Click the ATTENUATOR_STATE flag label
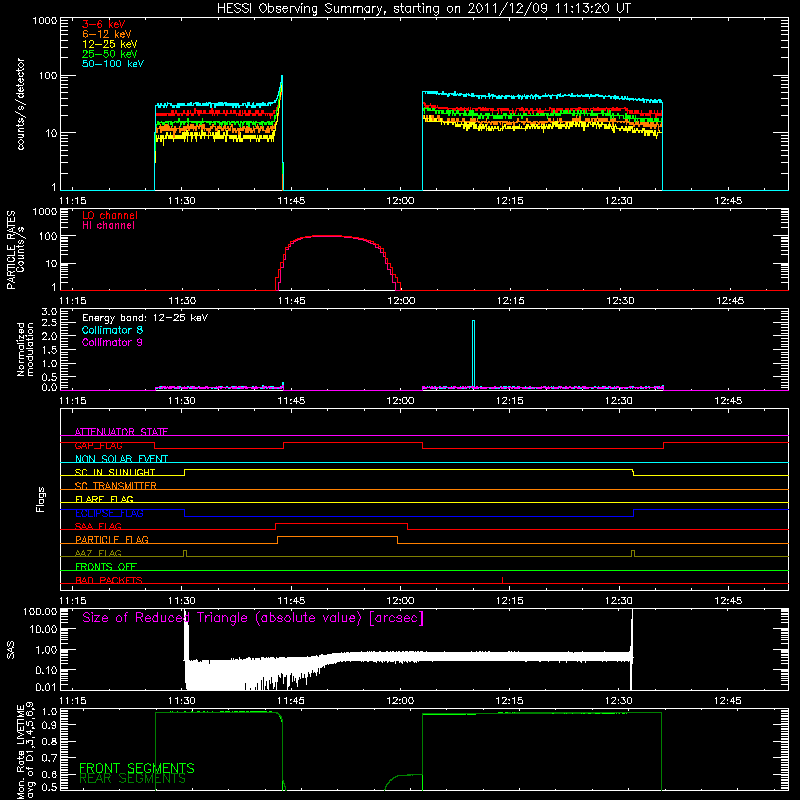 [x=121, y=432]
